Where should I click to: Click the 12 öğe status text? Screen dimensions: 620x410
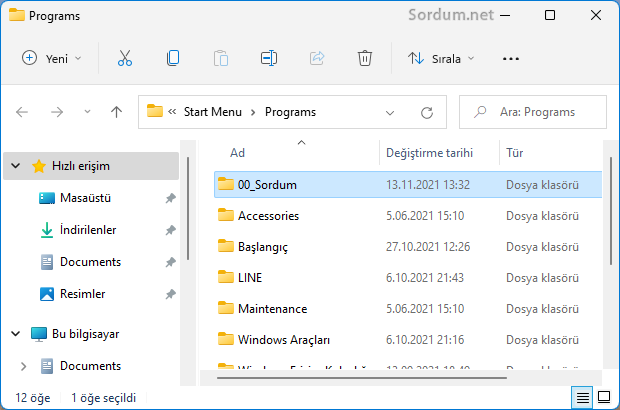pos(33,398)
